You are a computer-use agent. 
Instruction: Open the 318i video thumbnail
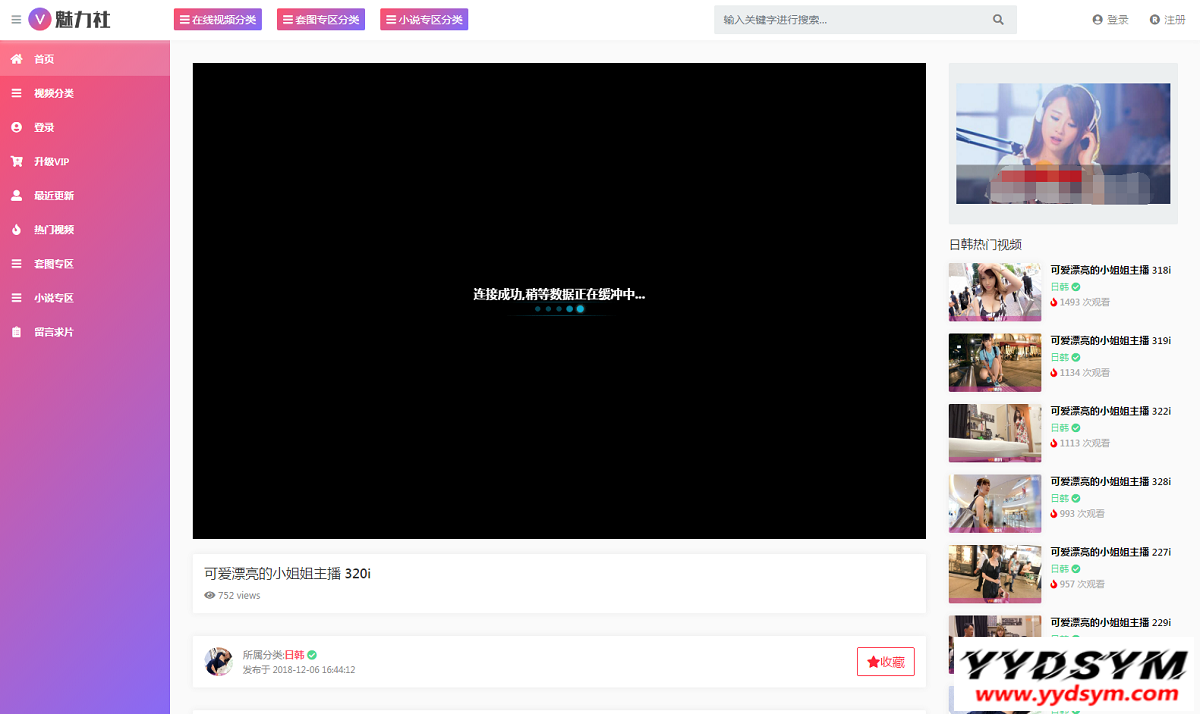click(x=994, y=292)
